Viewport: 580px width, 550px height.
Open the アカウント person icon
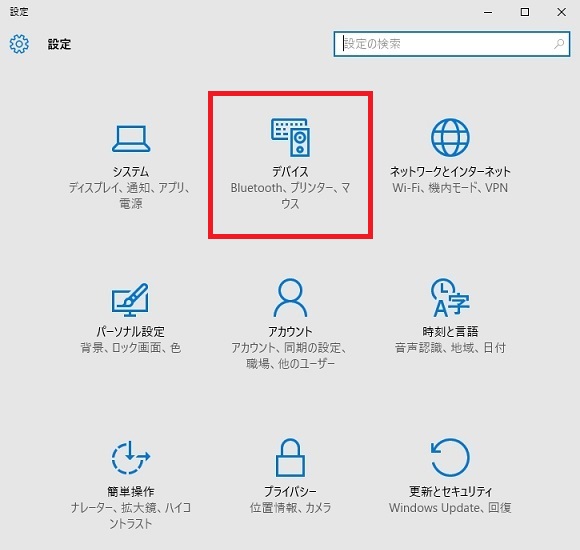click(x=290, y=297)
